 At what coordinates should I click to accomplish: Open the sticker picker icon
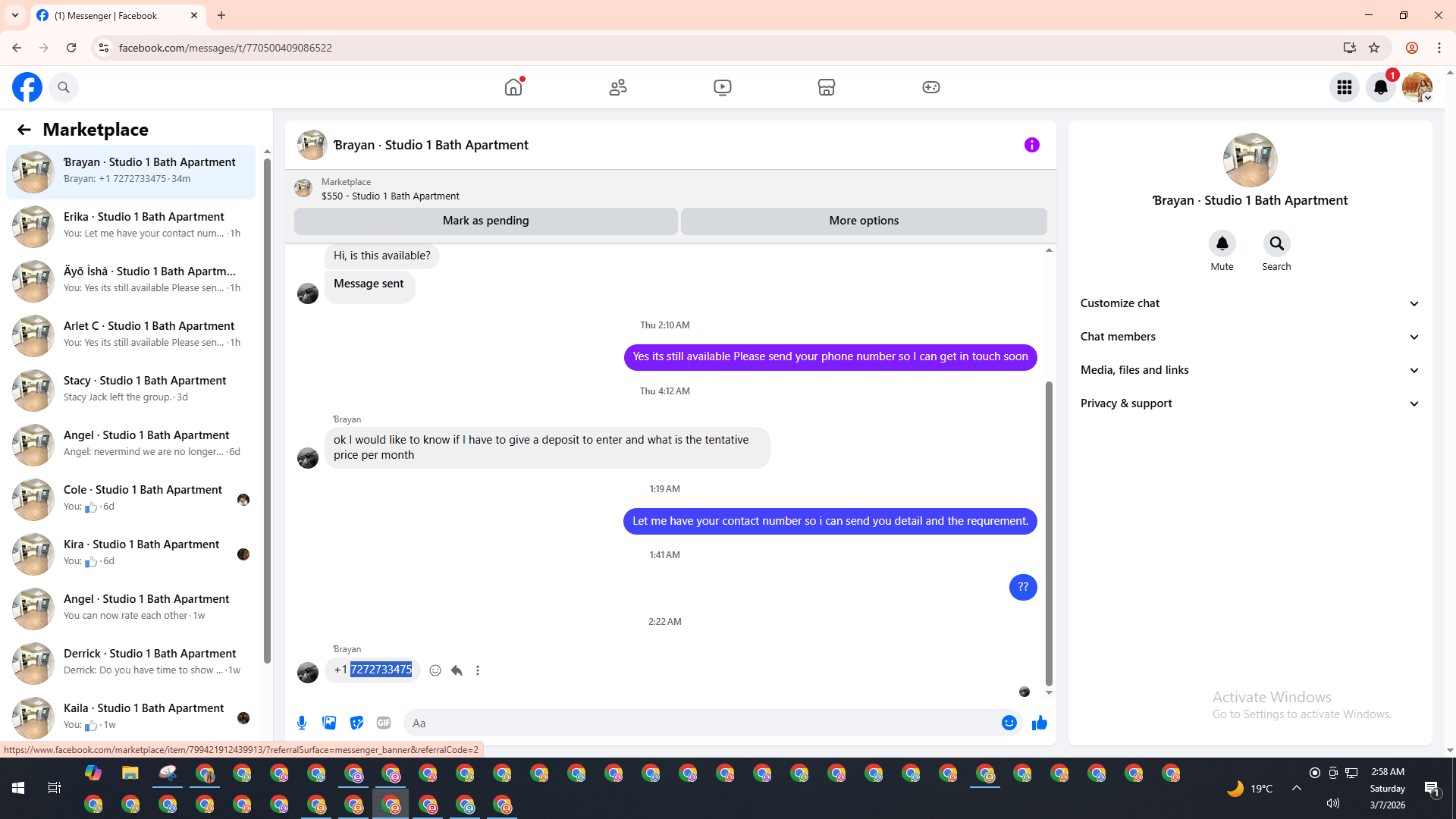tap(356, 723)
